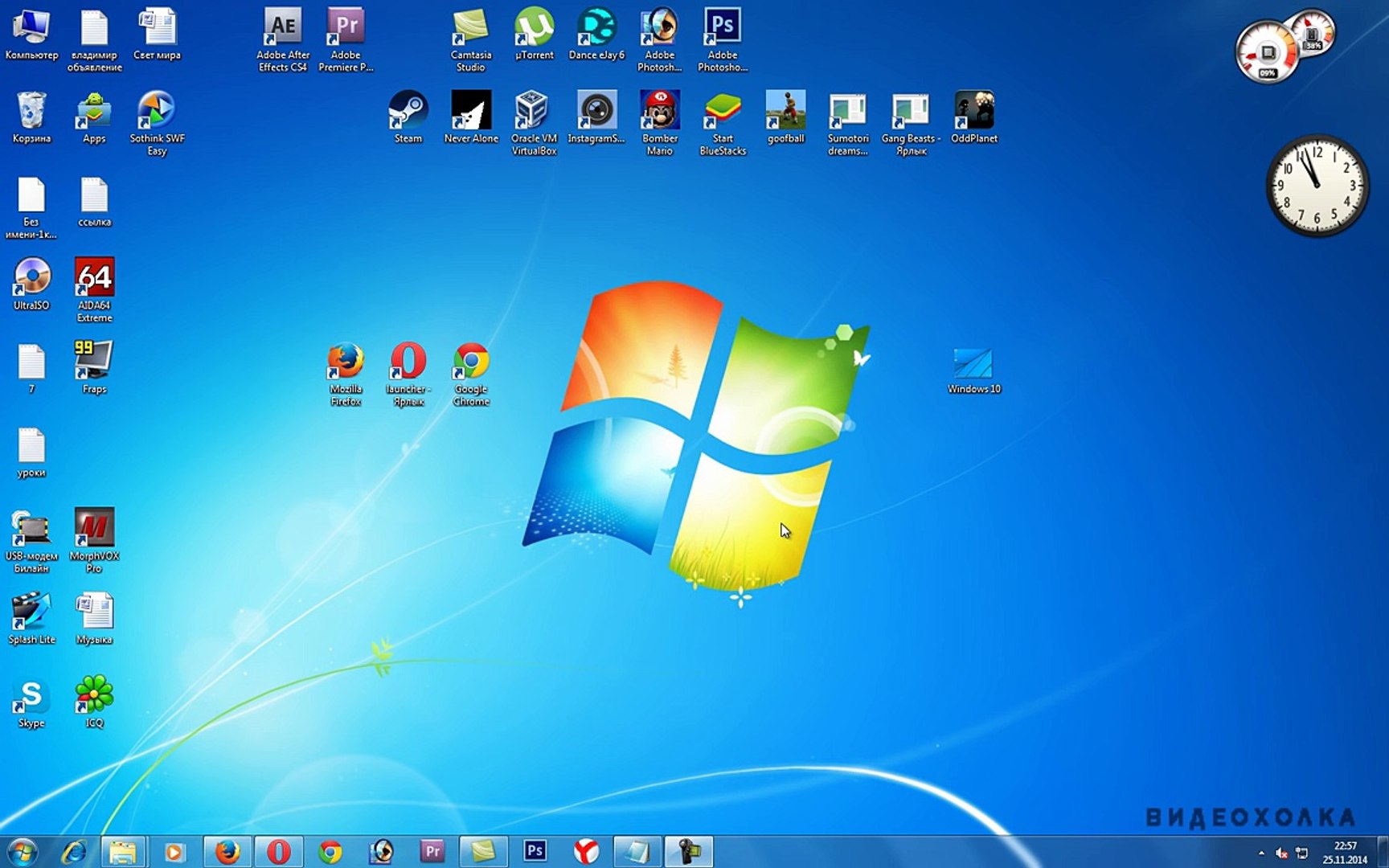Select the Mozilla Firefox desktop shortcut

[346, 374]
